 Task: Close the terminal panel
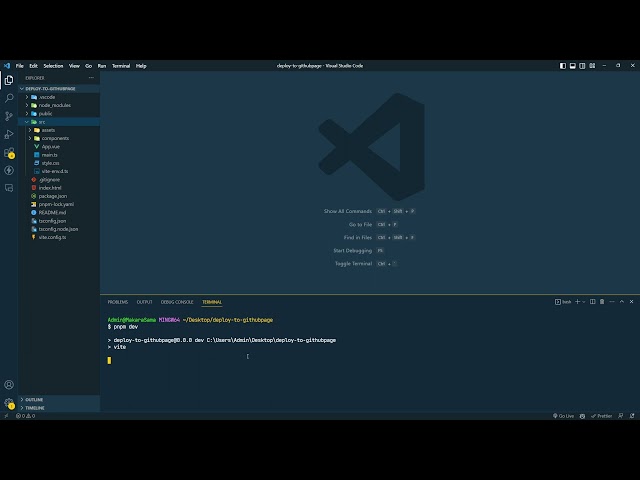pyautogui.click(x=631, y=302)
